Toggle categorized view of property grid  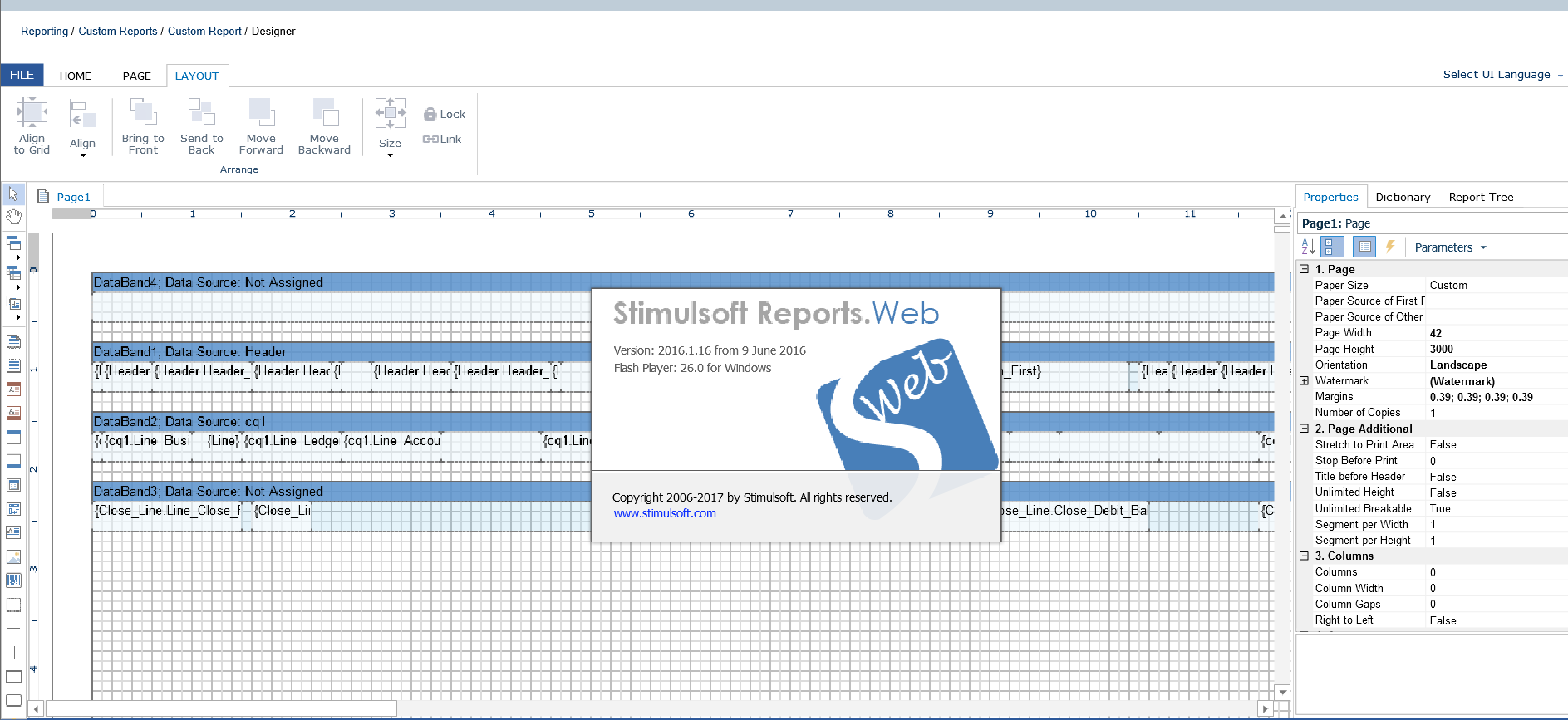[x=1331, y=247]
